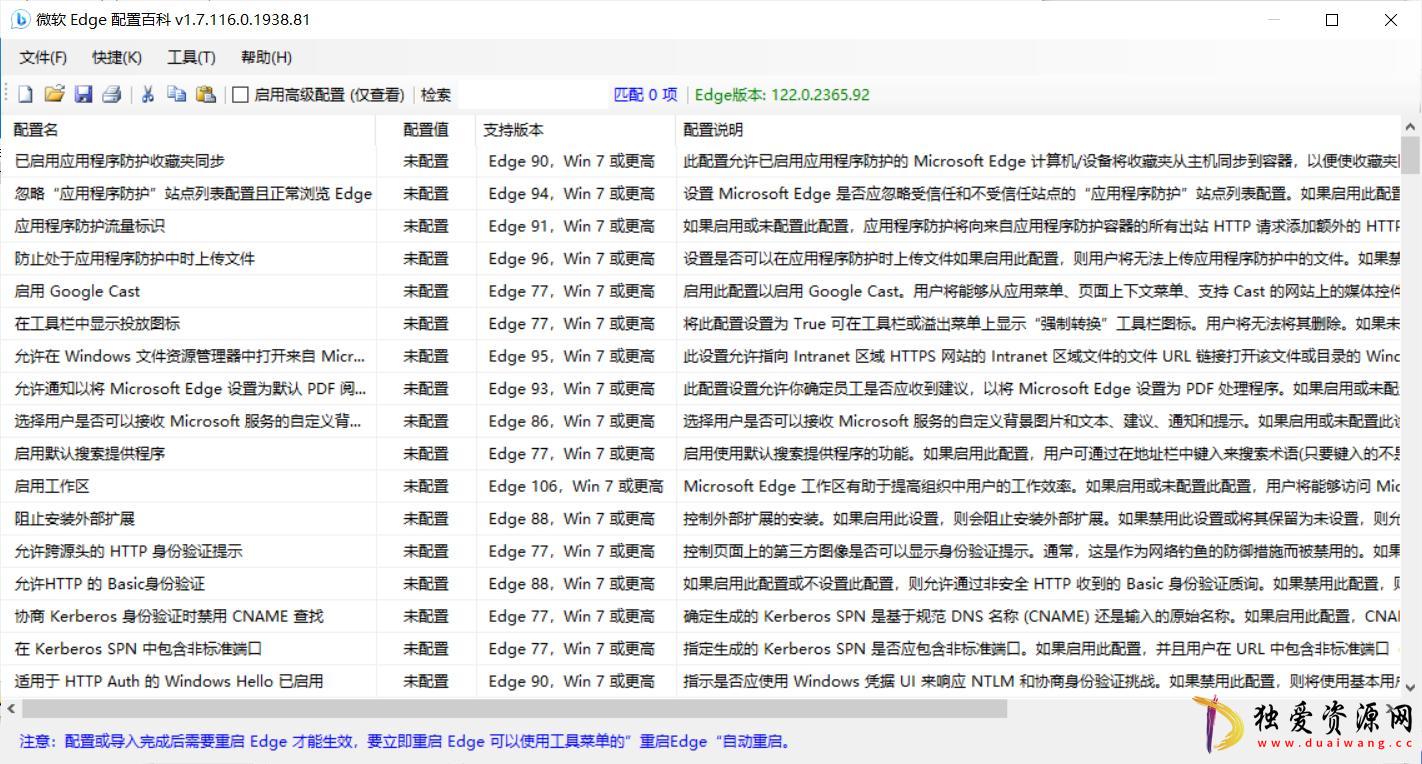
Task: Click Edge 96 version cell
Action: click(x=572, y=259)
